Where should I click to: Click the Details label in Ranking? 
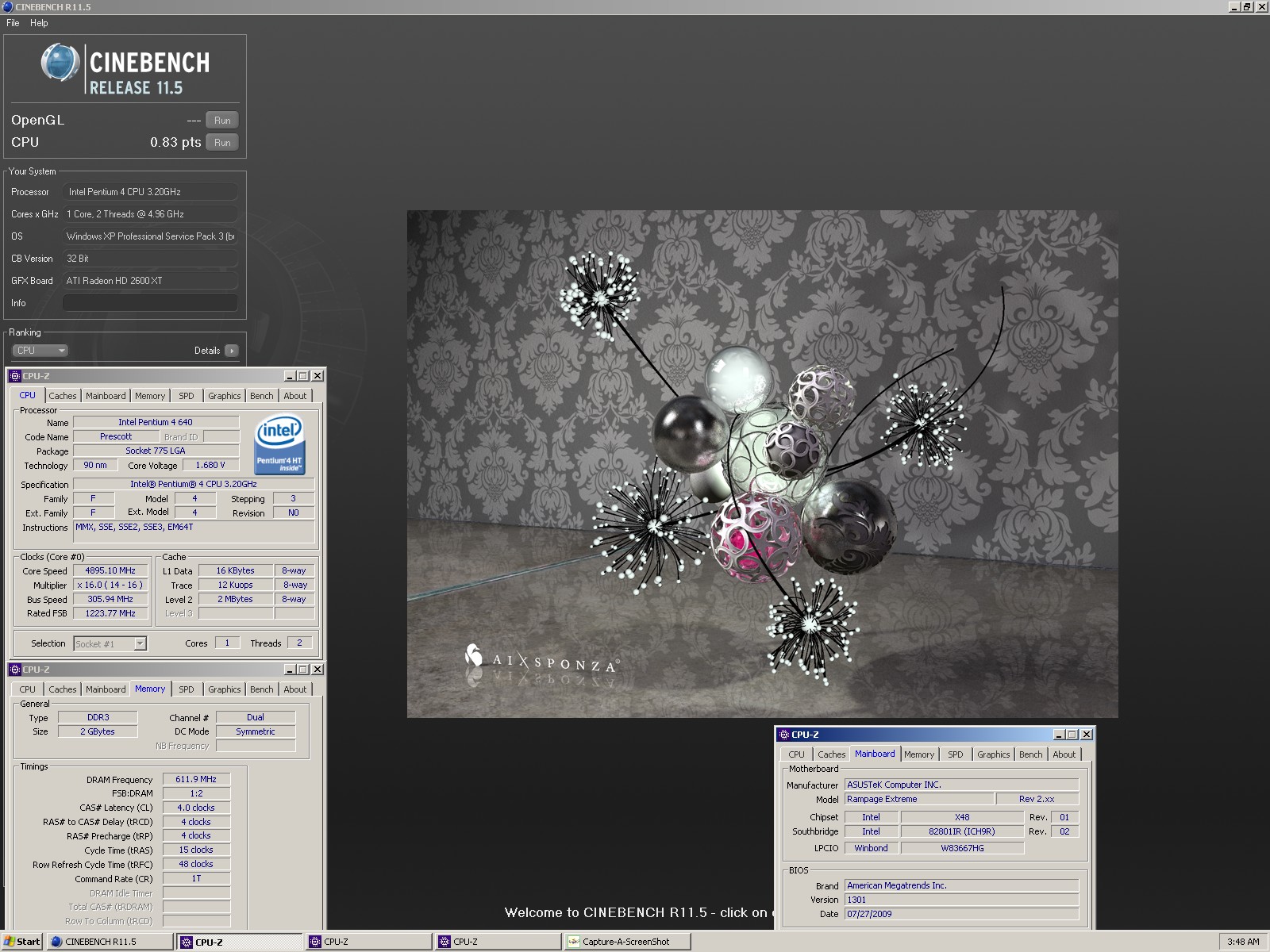(207, 351)
